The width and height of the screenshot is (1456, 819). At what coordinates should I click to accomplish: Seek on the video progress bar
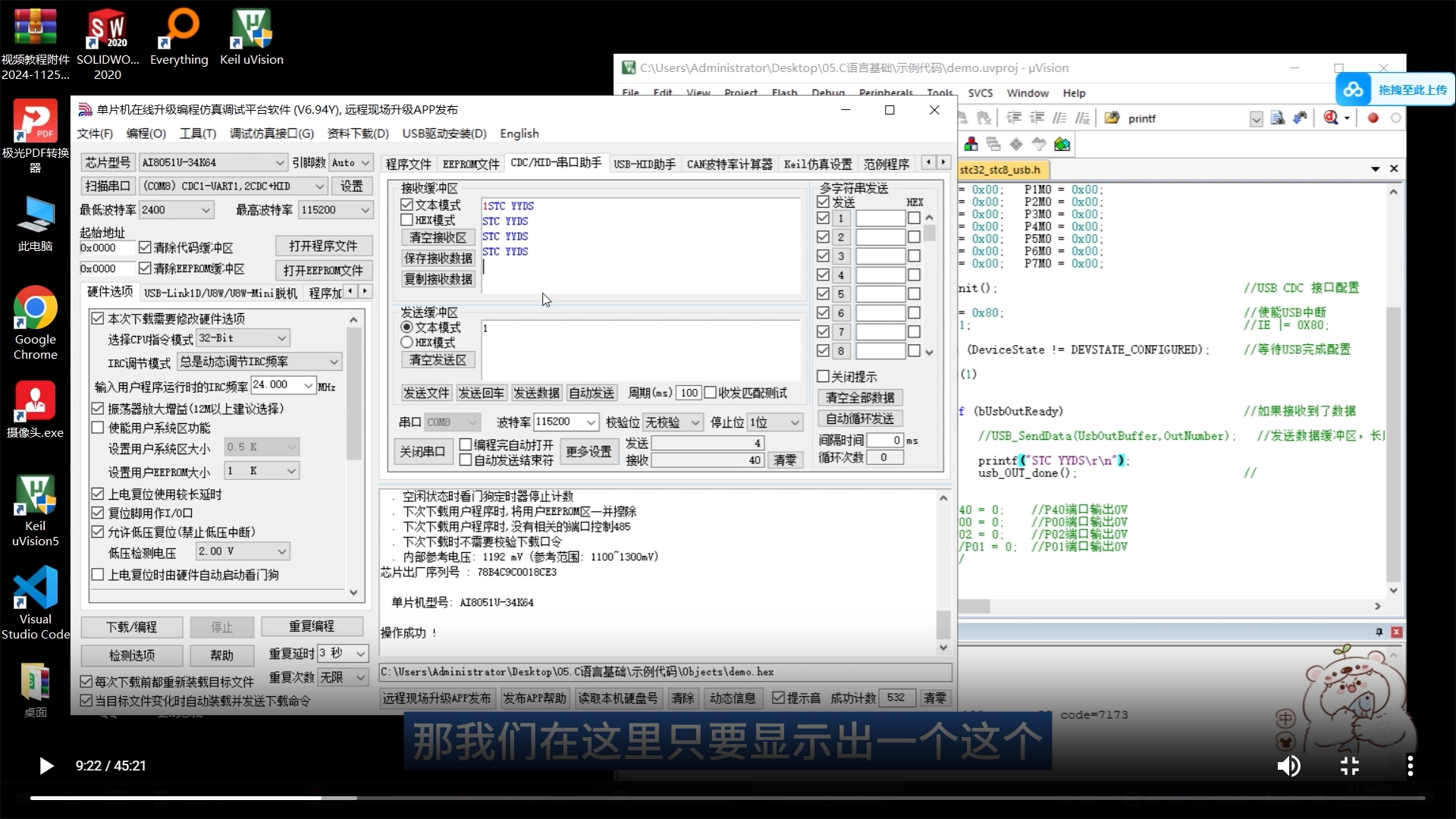click(x=728, y=797)
